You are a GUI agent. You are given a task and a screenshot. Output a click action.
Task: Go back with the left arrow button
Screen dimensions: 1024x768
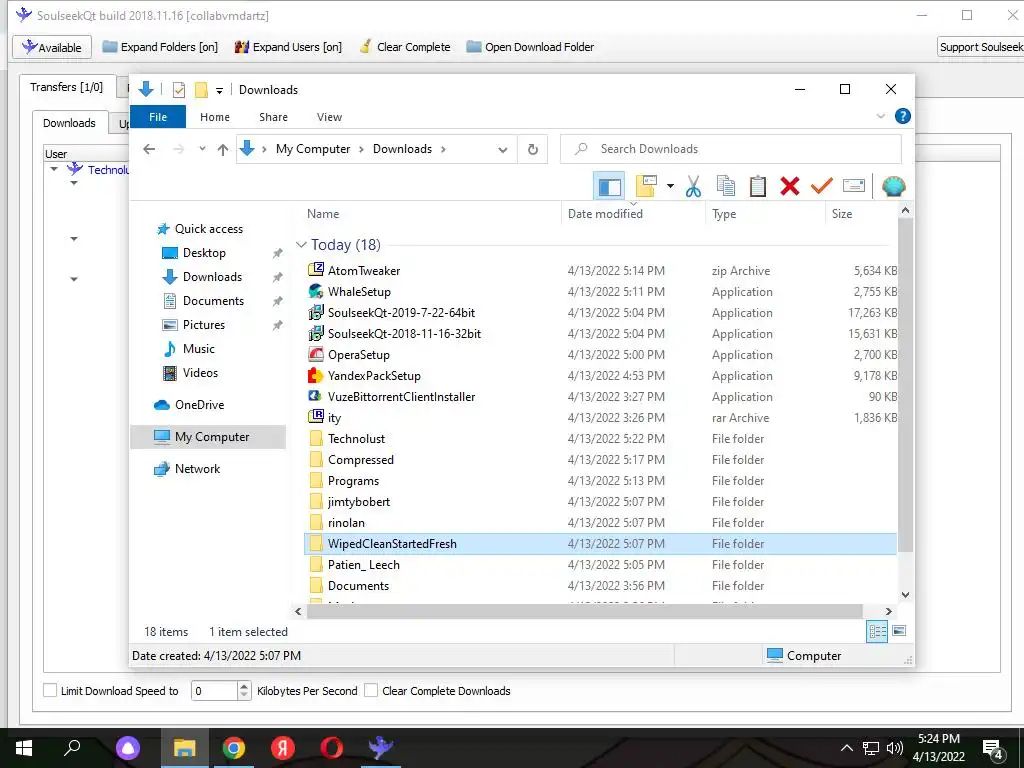point(149,150)
